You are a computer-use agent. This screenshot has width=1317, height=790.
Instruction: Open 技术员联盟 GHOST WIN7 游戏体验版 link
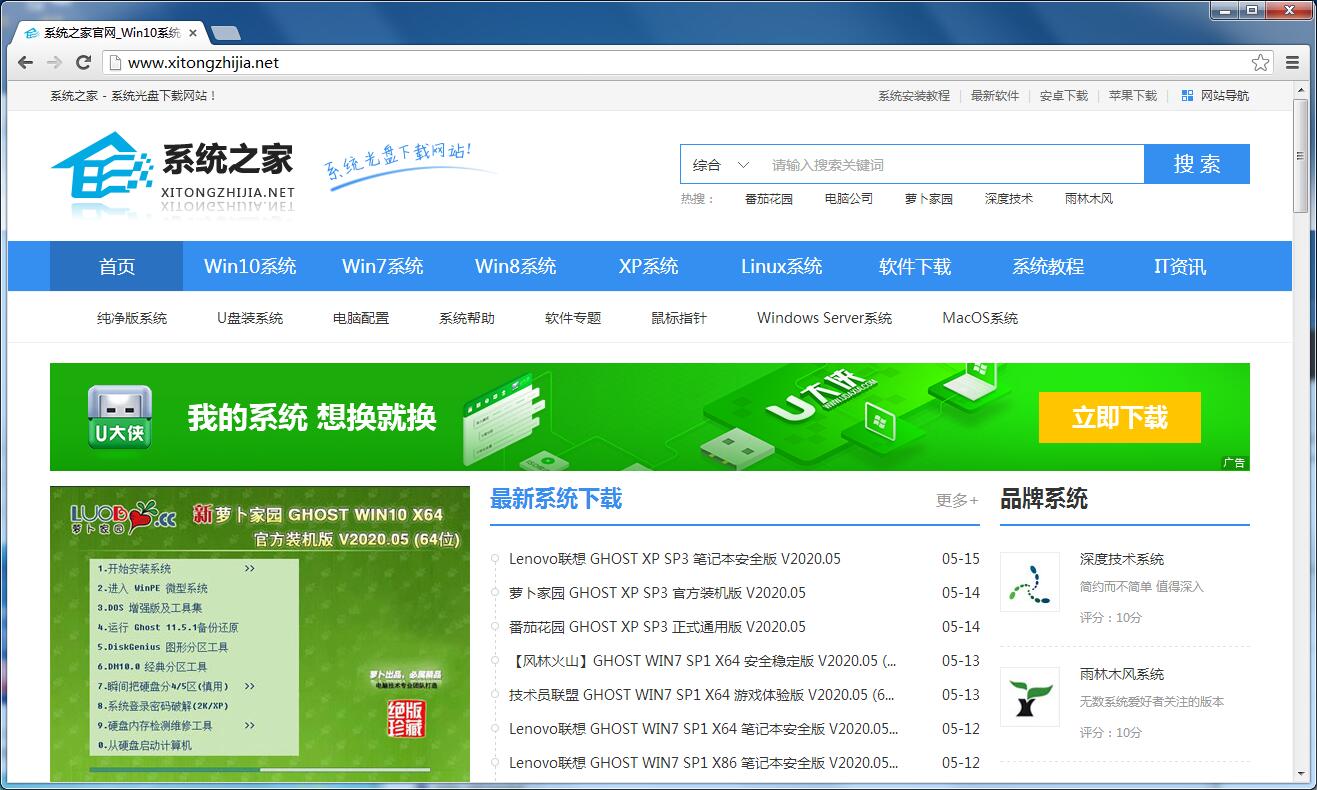click(x=702, y=695)
